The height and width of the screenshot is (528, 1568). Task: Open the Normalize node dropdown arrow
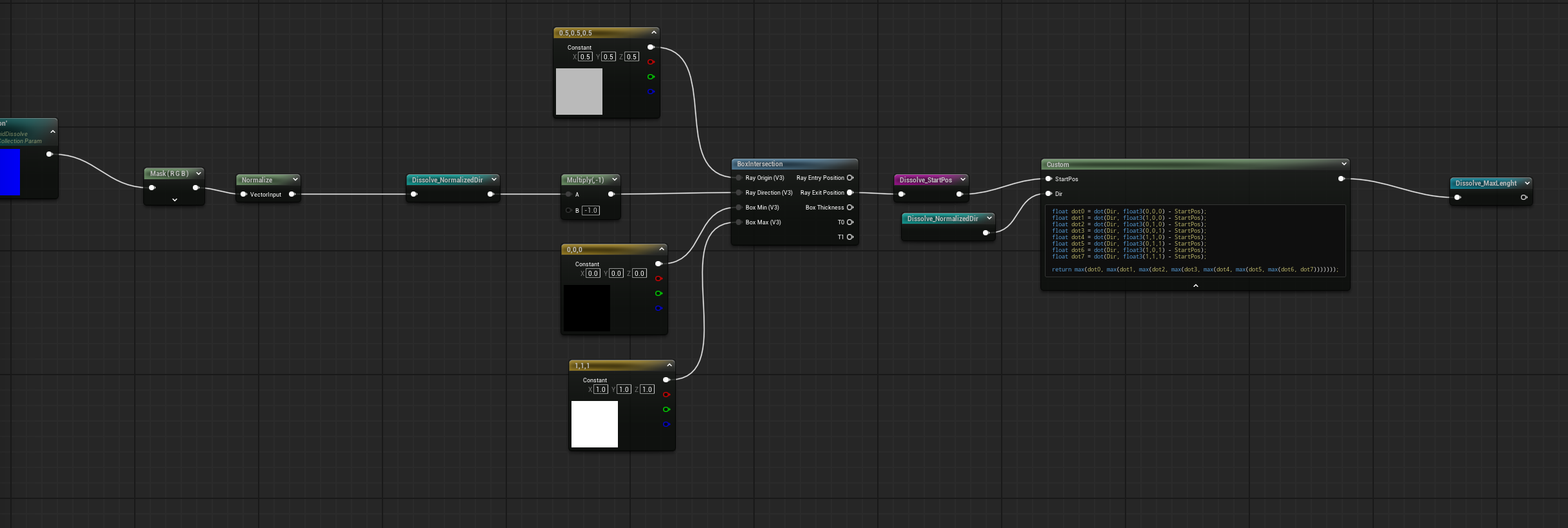tap(295, 179)
